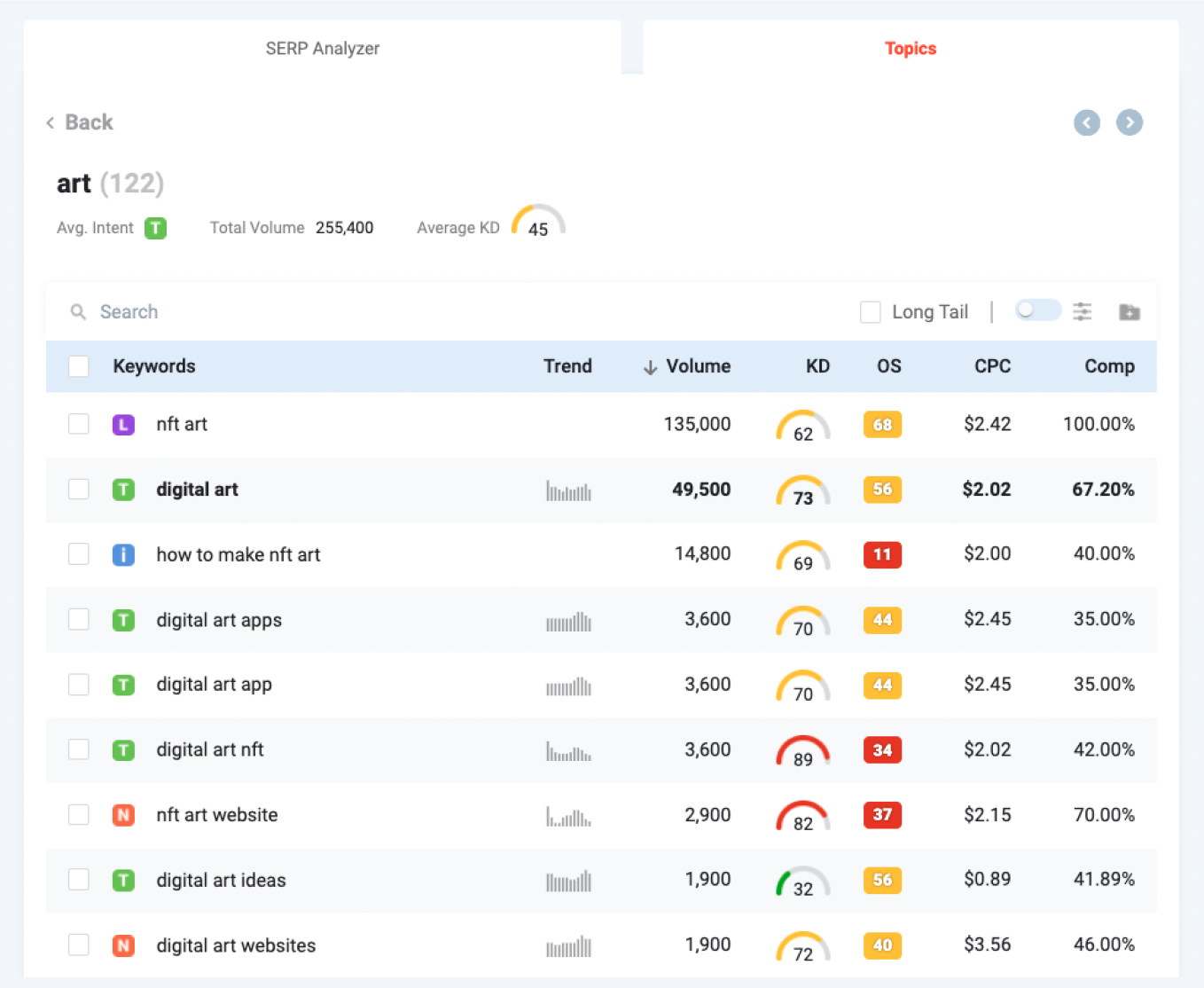Click the KD 62 gauge for nft art

[803, 427]
